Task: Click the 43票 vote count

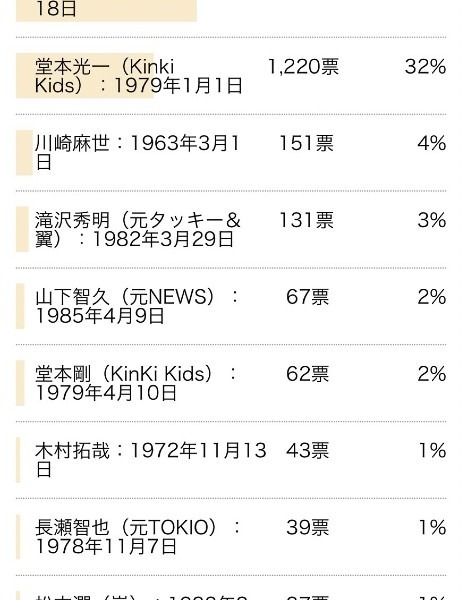Action: [x=307, y=450]
